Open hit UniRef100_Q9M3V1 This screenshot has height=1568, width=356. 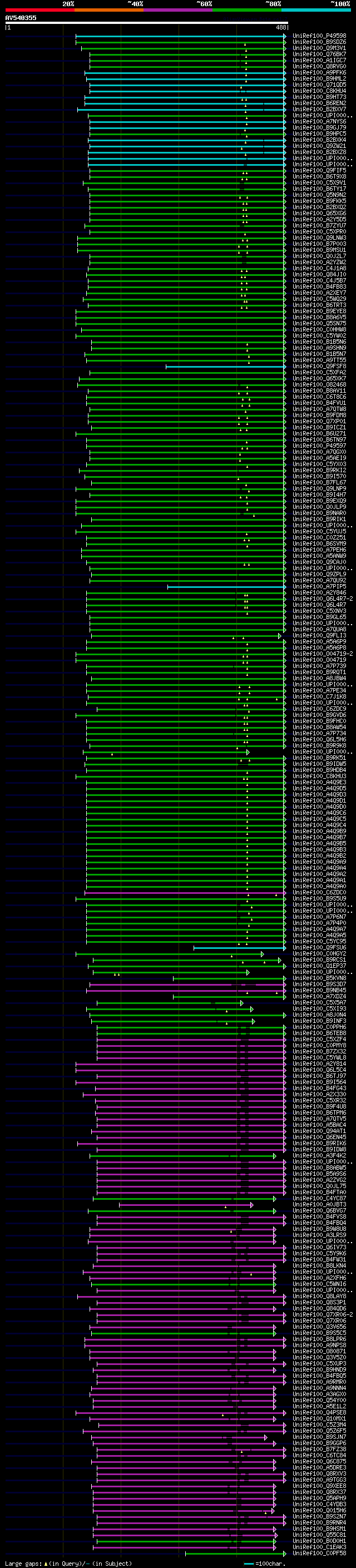(x=319, y=48)
